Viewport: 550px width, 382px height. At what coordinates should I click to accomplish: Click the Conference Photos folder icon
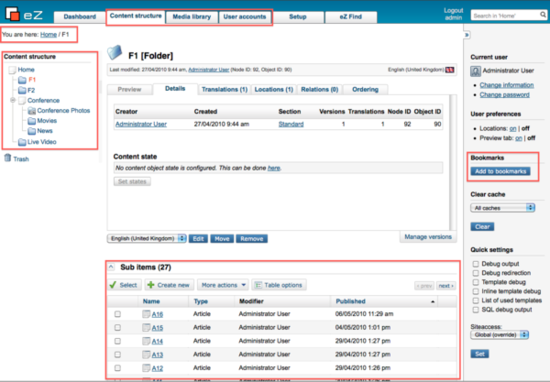point(32,111)
